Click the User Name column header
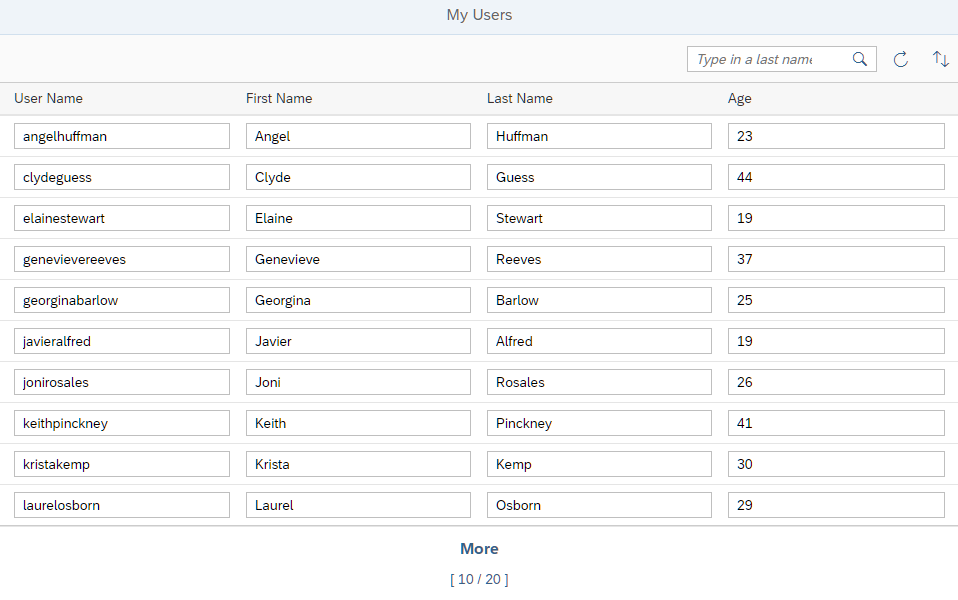 pyautogui.click(x=48, y=98)
